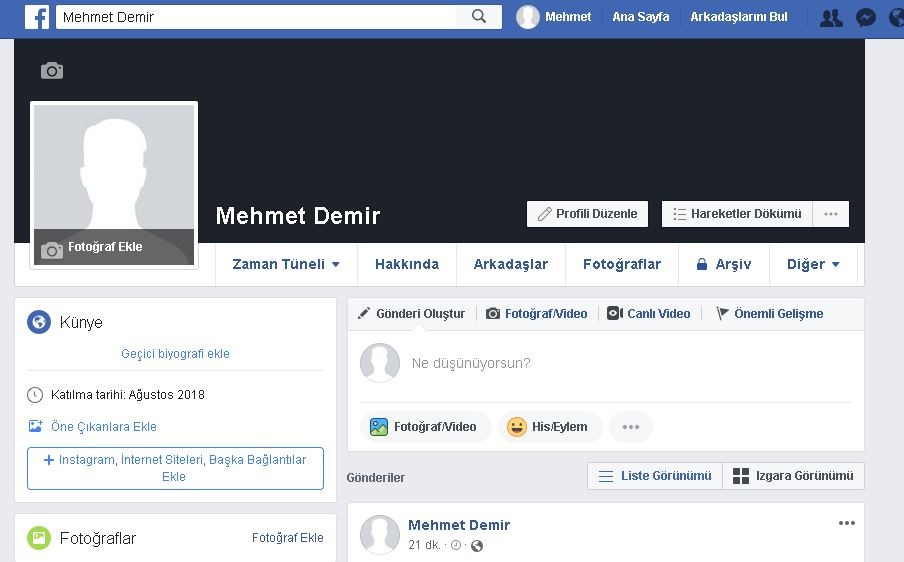Switch to the Arkadaşlar tab
Image resolution: width=904 pixels, height=562 pixels.
pos(511,264)
